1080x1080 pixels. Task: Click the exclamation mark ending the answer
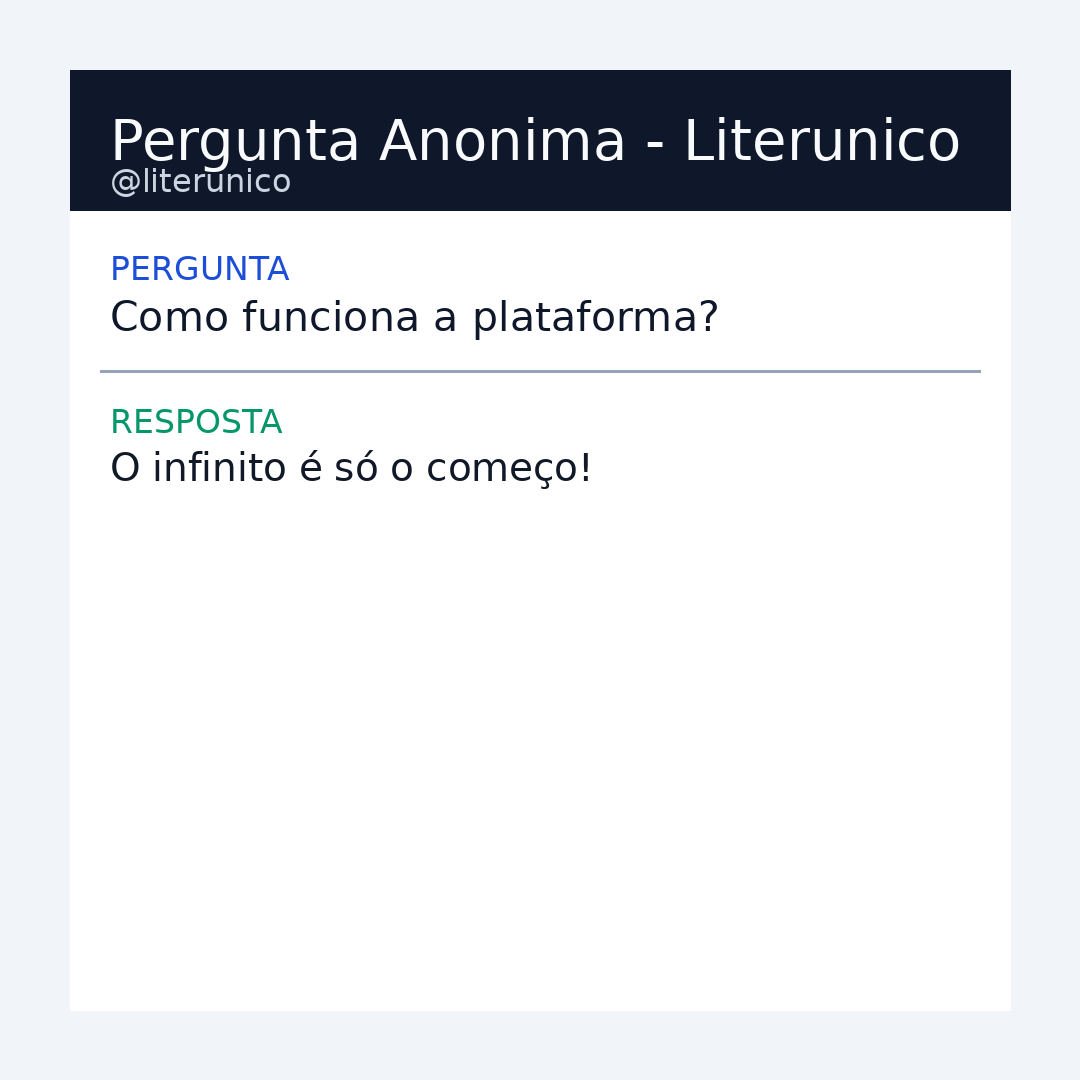[x=586, y=469]
